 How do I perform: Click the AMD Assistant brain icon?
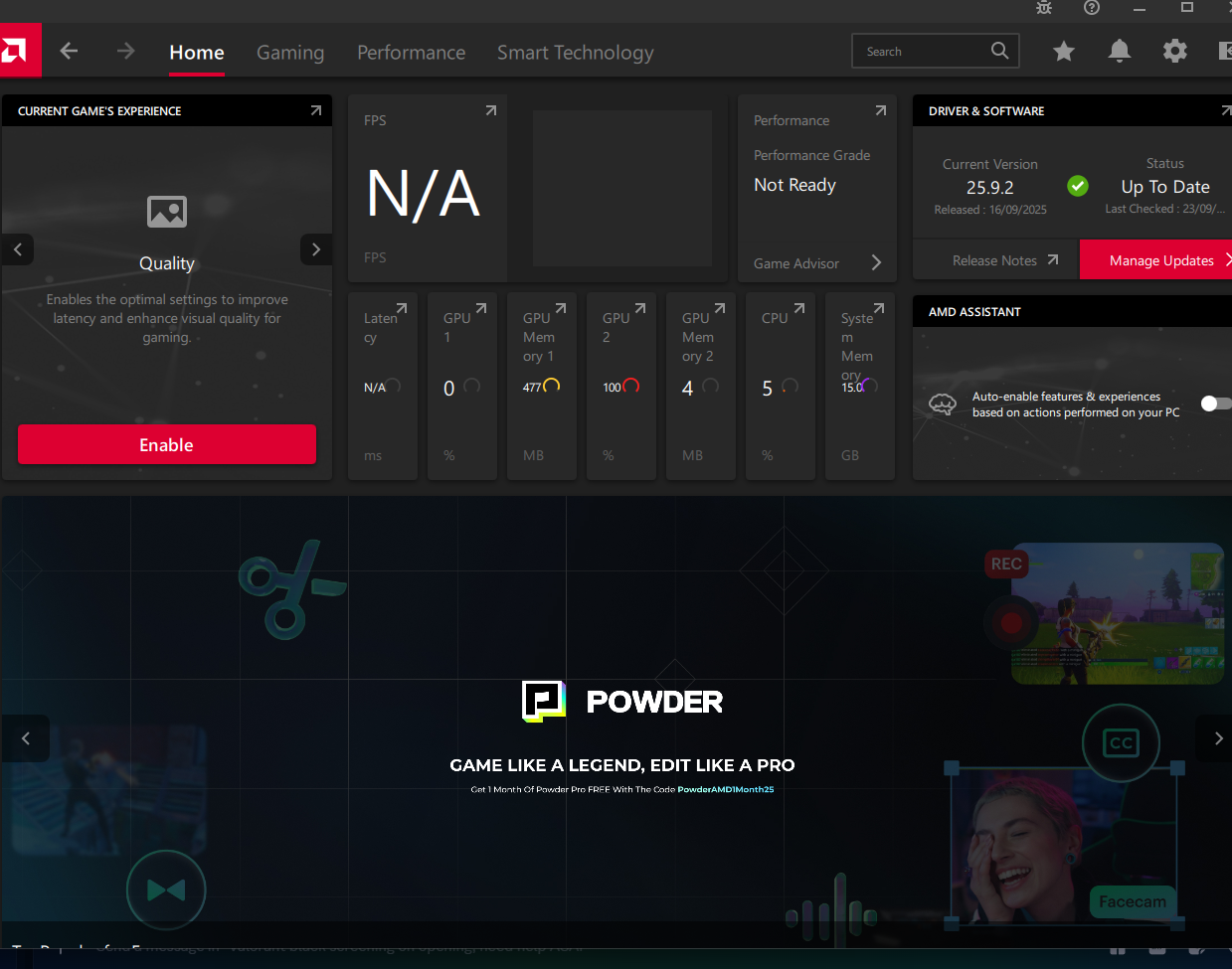(942, 404)
